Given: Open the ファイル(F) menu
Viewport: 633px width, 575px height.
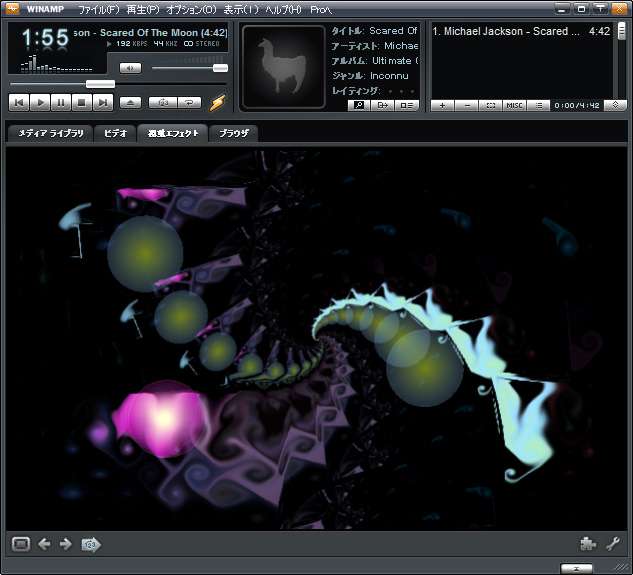Looking at the screenshot, I should tap(99, 9).
